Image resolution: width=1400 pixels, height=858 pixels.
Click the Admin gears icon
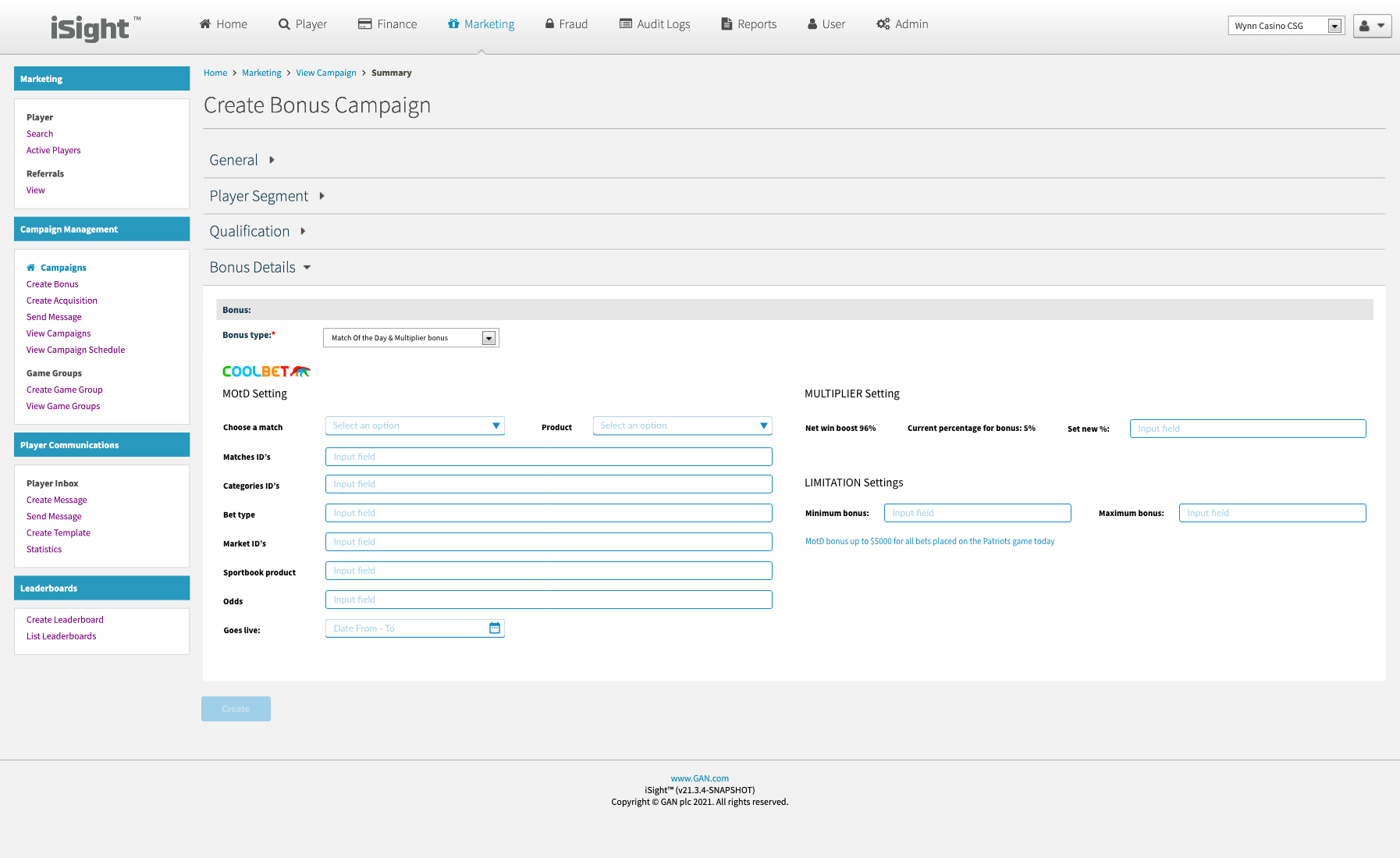coord(883,24)
